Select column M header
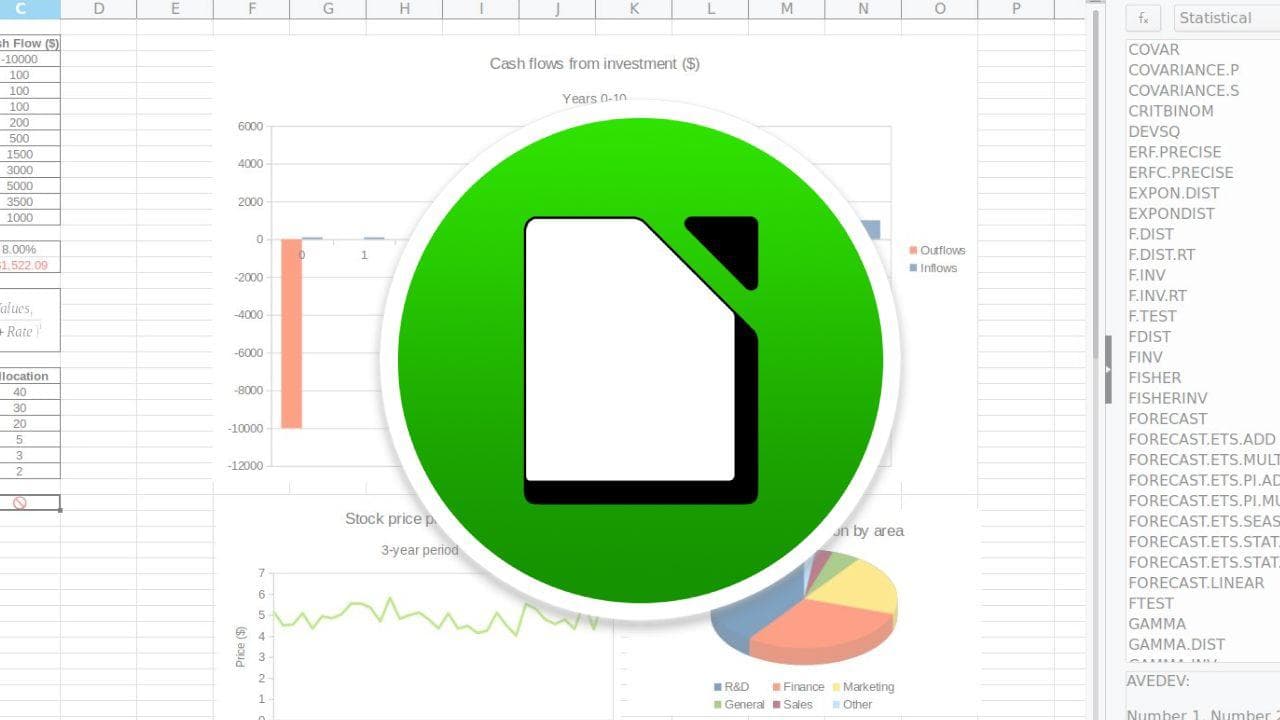The height and width of the screenshot is (720, 1280). coord(787,9)
